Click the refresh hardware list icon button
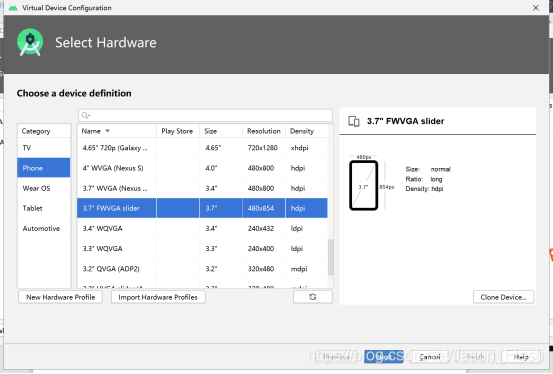The height and width of the screenshot is (374, 553). (312, 297)
